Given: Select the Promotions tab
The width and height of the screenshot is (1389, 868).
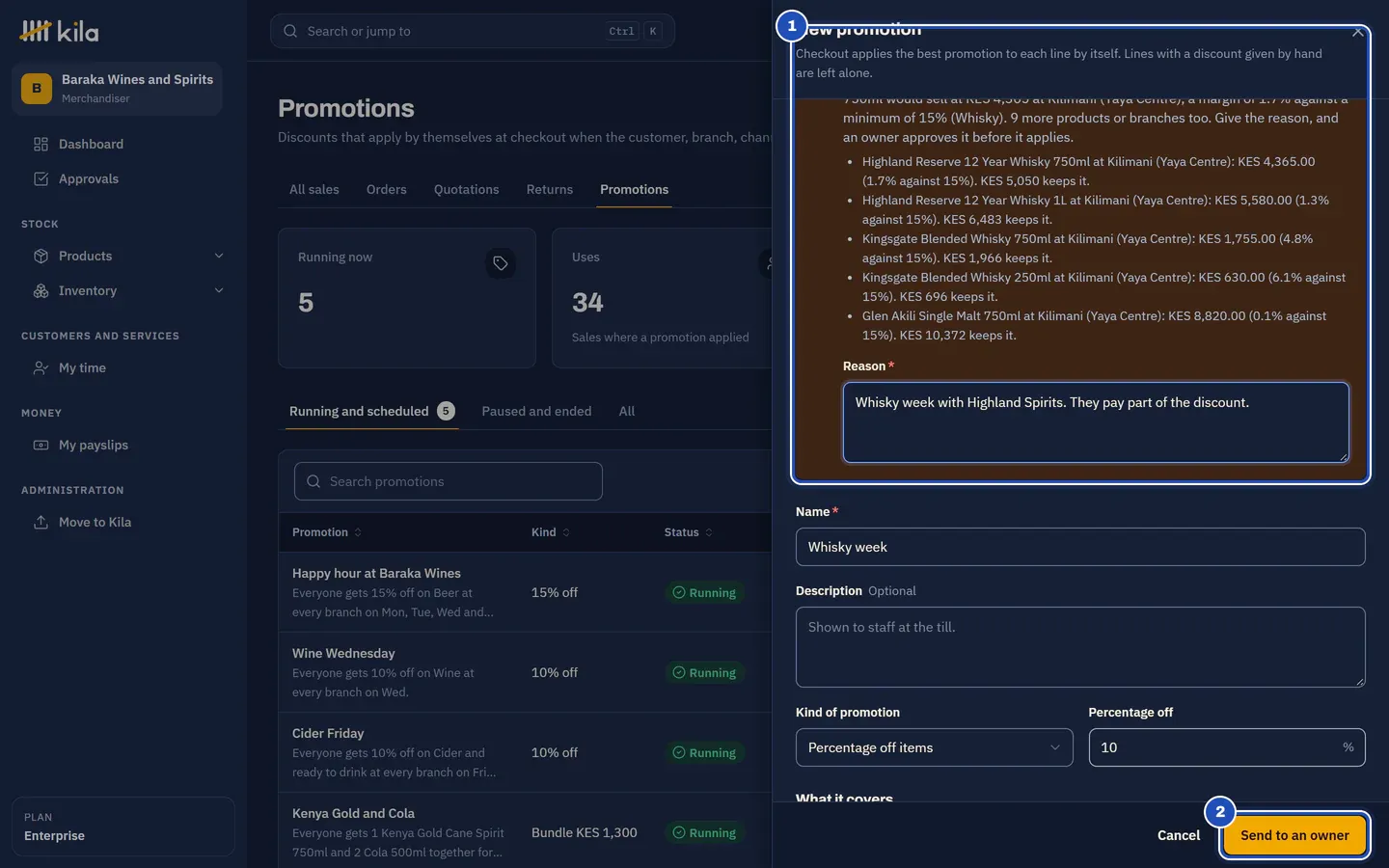Looking at the screenshot, I should coord(634,190).
